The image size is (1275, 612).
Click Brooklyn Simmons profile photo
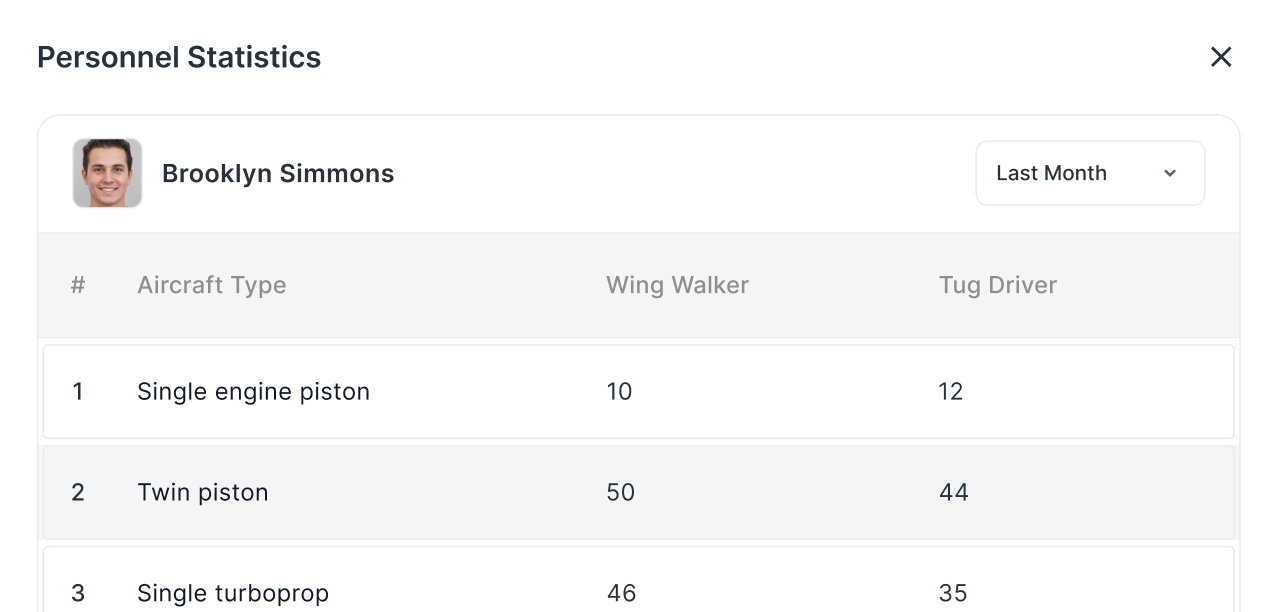107,173
